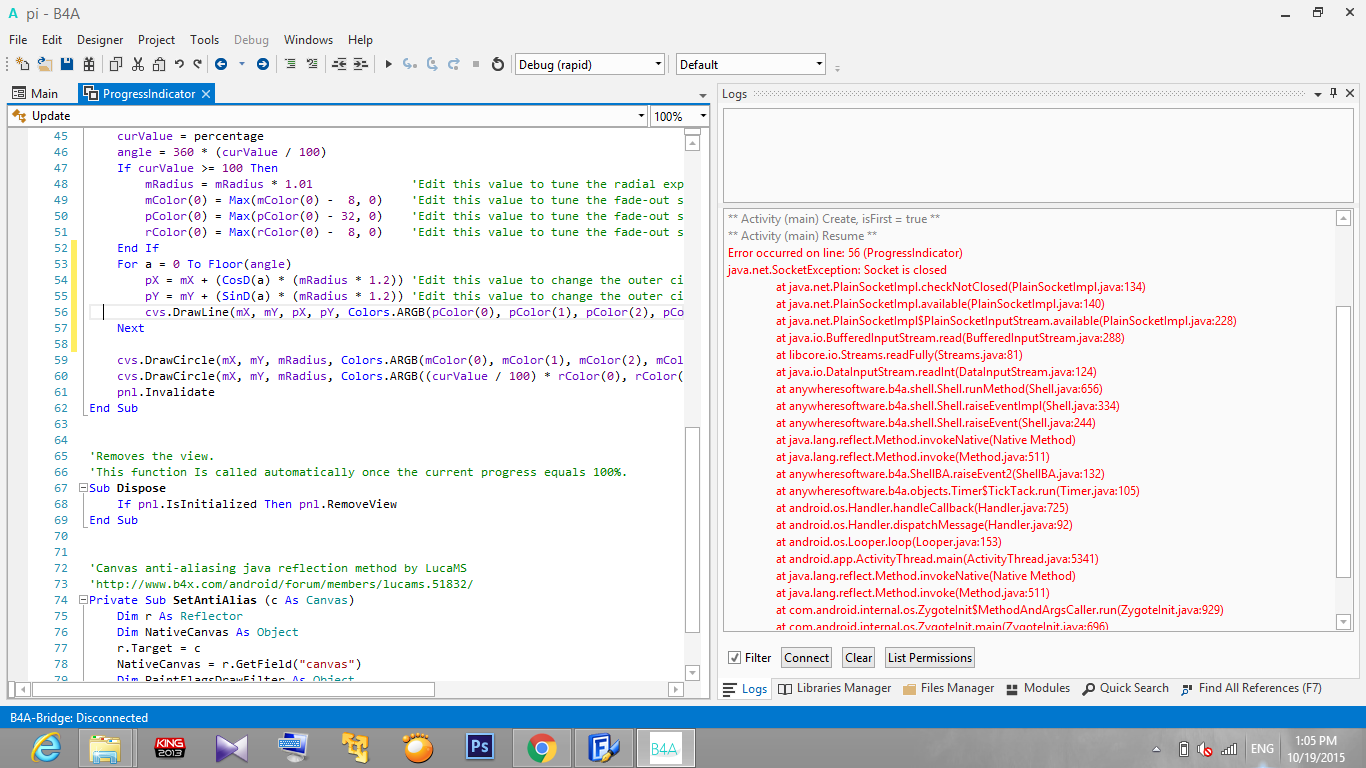Viewport: 1366px width, 768px height.
Task: Collapse the Sub Dispose code block
Action: click(83, 488)
